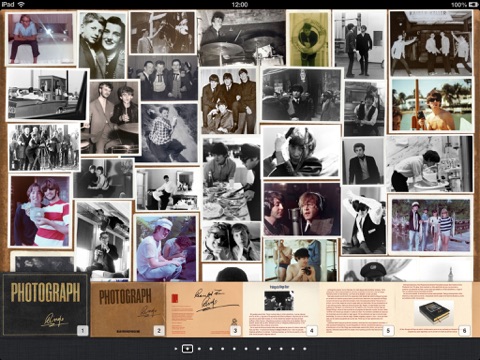Image resolution: width=480 pixels, height=360 pixels.
Task: Open page thumbnail 6 showing the boxed book
Action: [434, 309]
